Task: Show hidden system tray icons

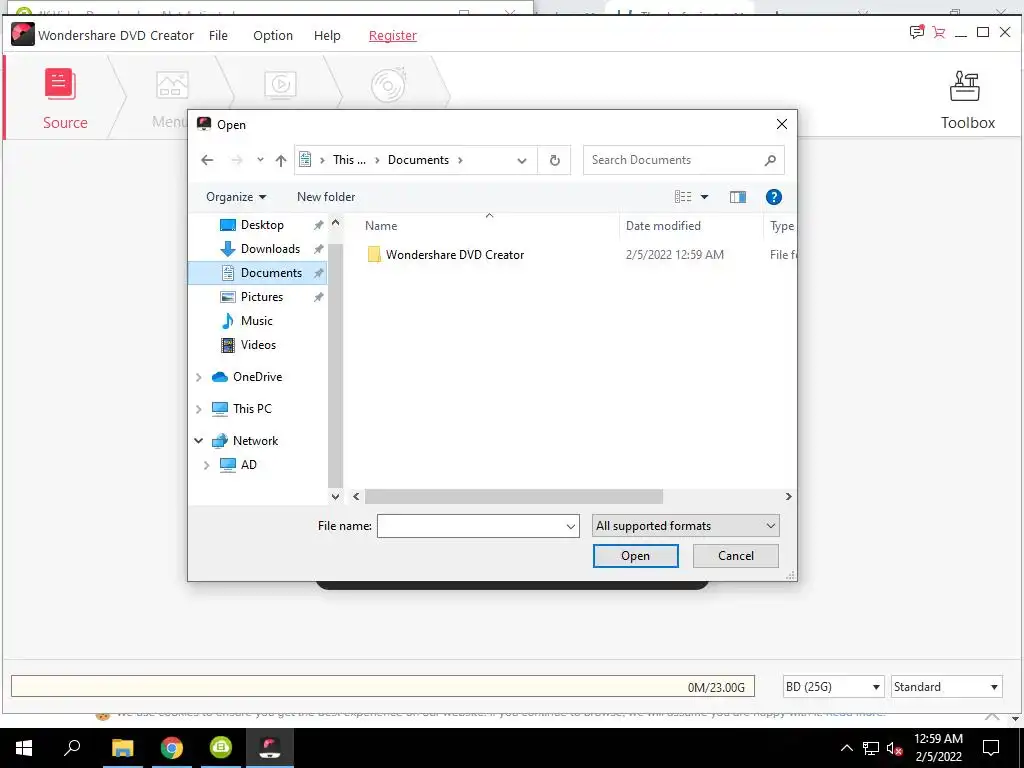Action: (x=846, y=748)
